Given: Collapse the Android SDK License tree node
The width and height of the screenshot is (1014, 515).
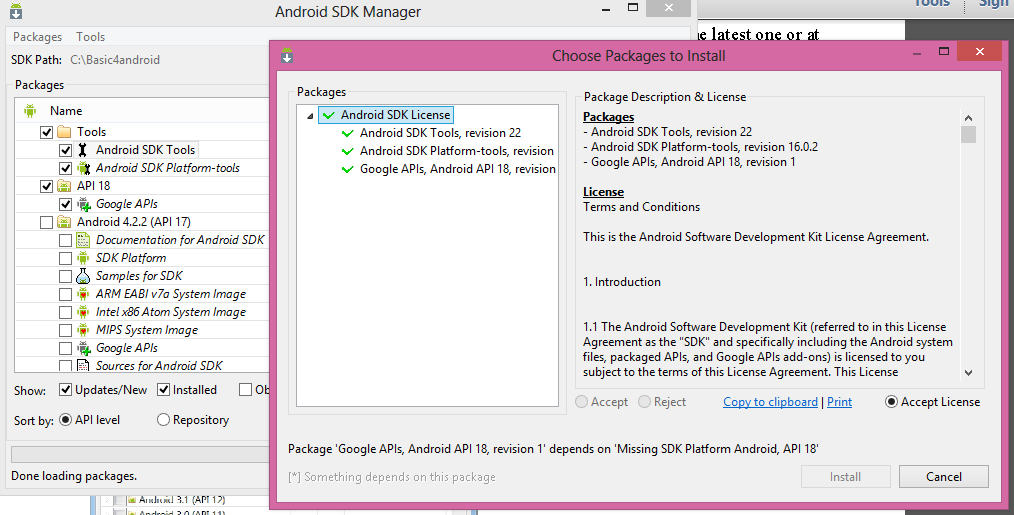Looking at the screenshot, I should click(310, 116).
